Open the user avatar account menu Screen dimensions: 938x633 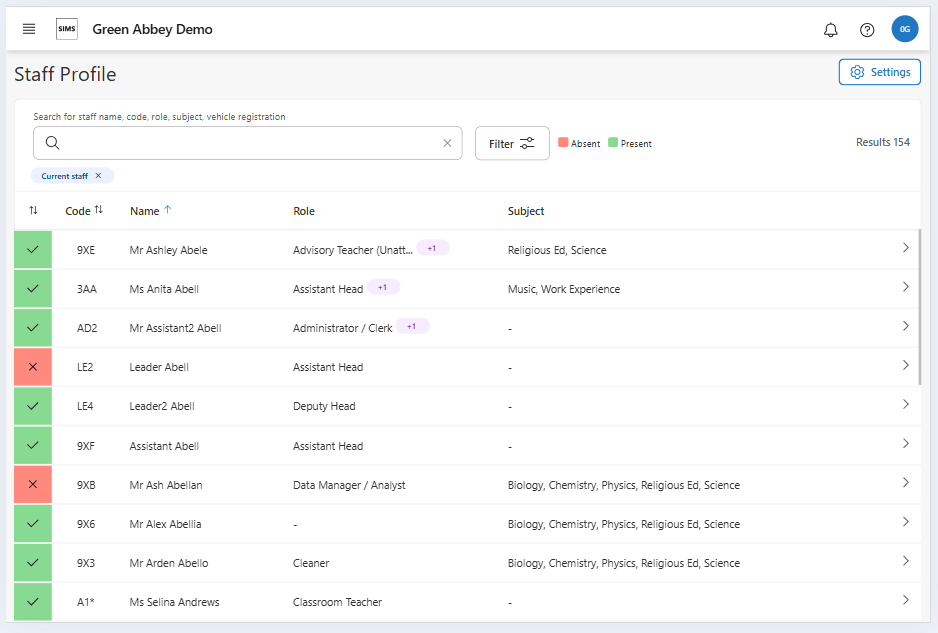pos(904,29)
